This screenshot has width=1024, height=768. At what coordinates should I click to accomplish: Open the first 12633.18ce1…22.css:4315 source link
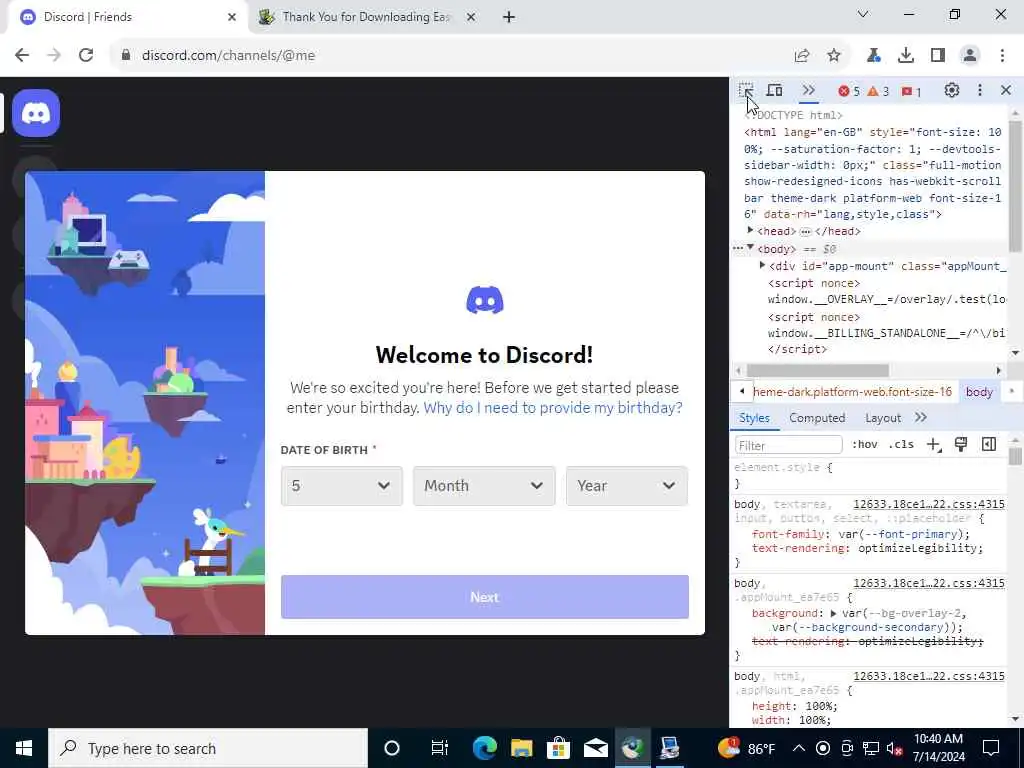(x=929, y=504)
